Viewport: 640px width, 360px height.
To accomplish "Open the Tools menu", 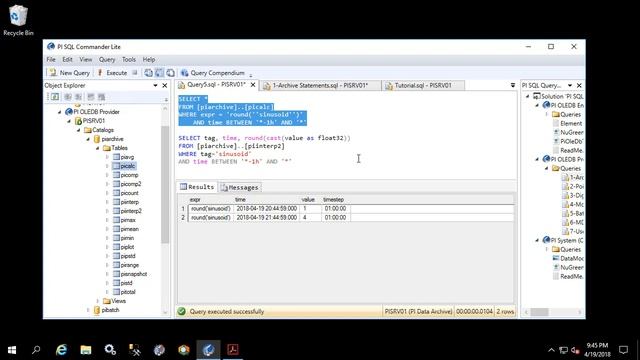I will pyautogui.click(x=129, y=60).
